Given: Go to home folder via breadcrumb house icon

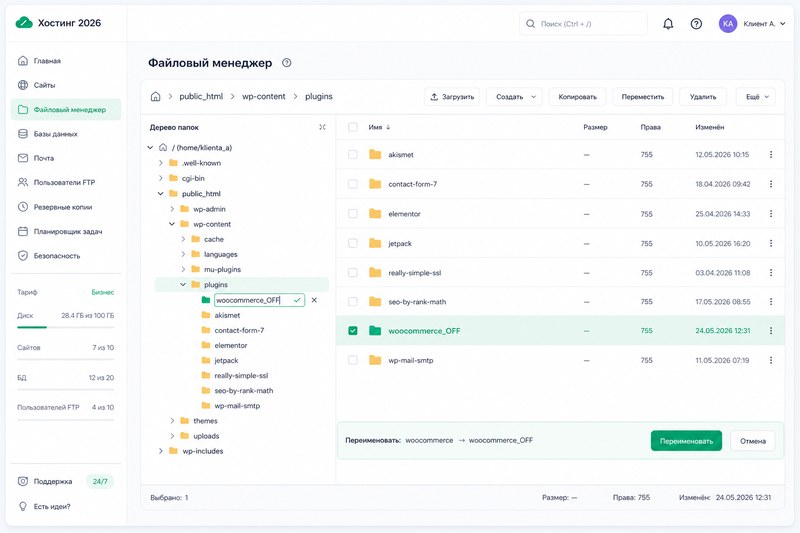Looking at the screenshot, I should pos(156,96).
